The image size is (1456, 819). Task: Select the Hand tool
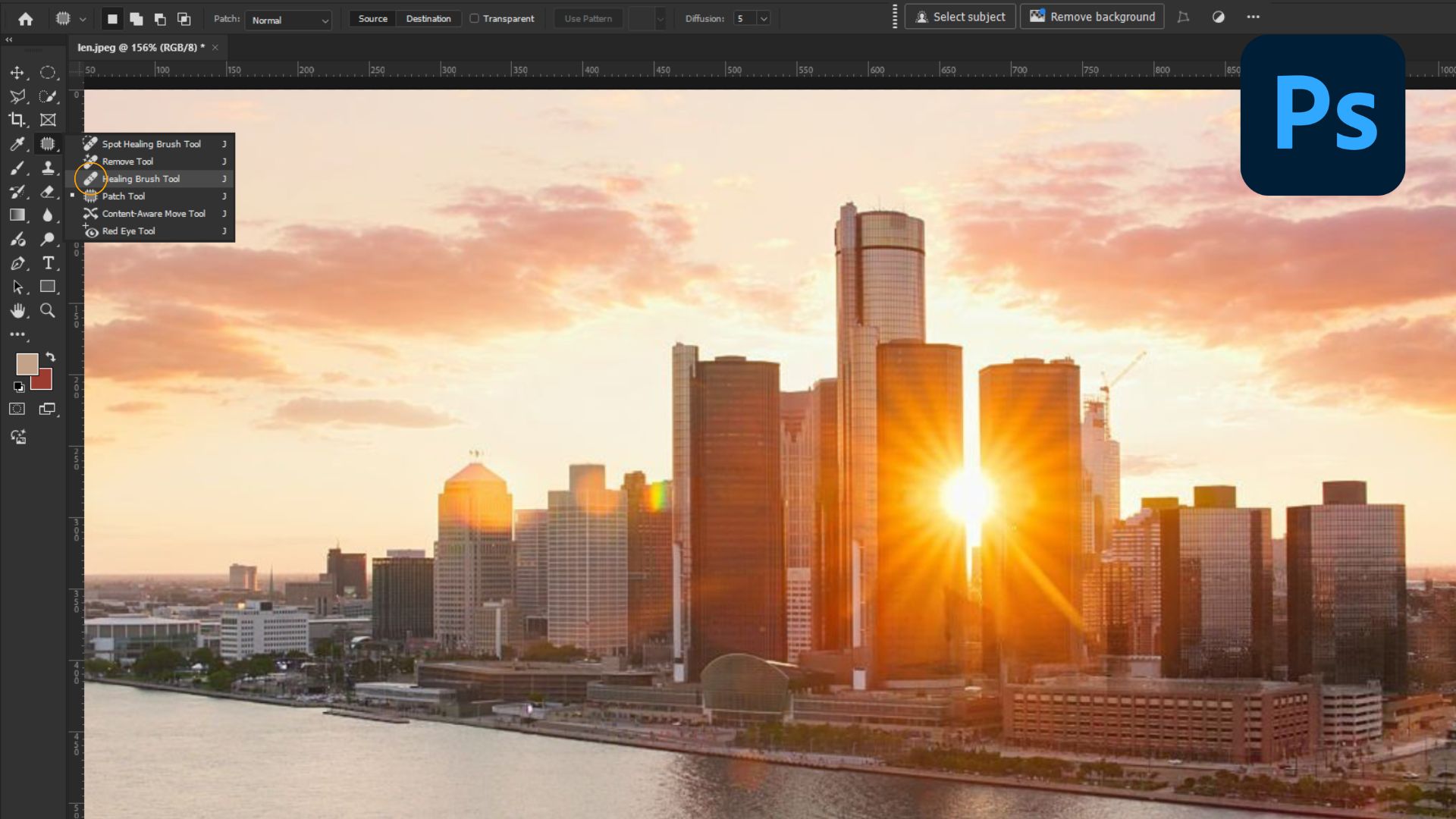[x=17, y=311]
